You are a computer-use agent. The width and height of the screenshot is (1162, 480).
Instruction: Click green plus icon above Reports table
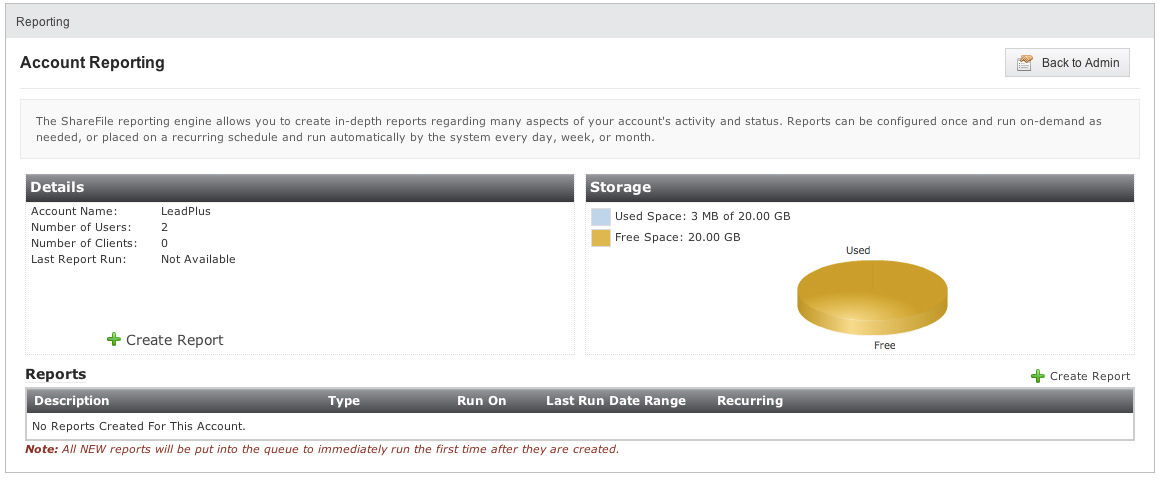tap(1038, 376)
